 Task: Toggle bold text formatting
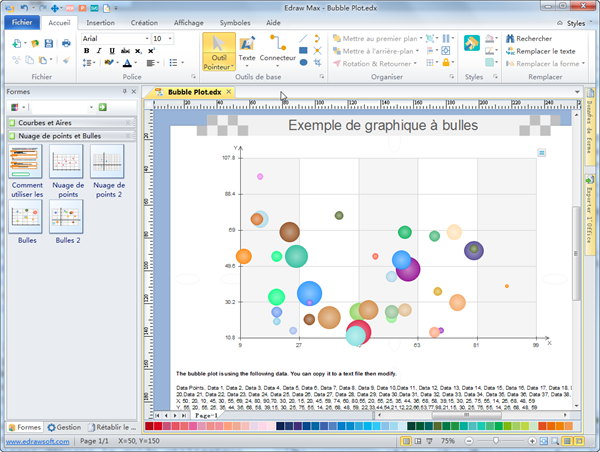(x=86, y=51)
